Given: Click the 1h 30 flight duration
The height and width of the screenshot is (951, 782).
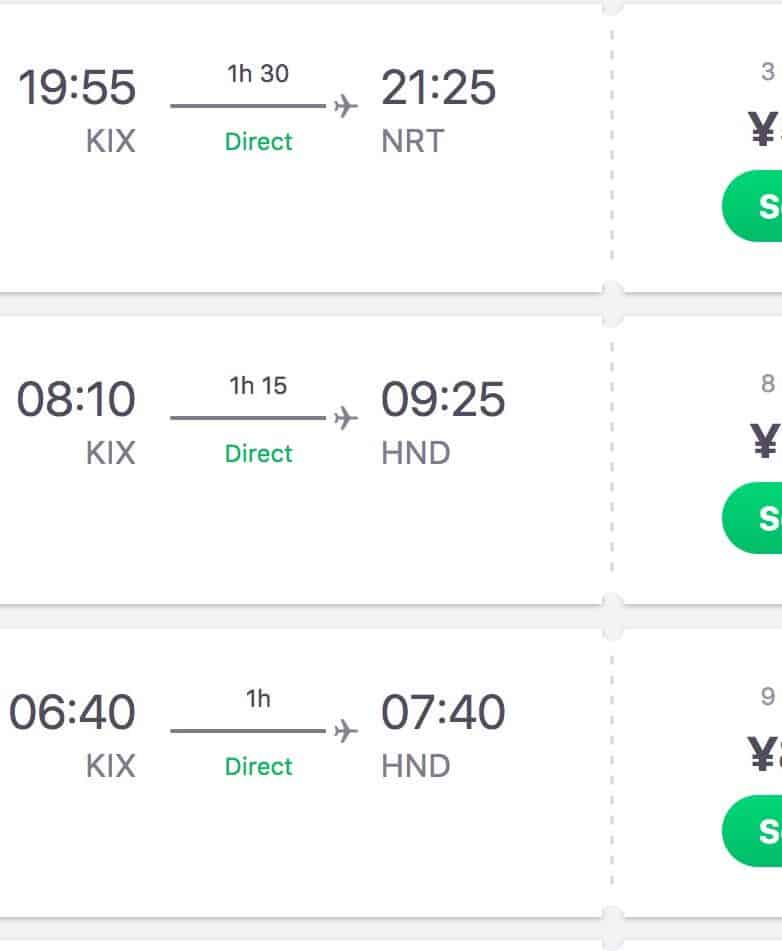Looking at the screenshot, I should click(258, 73).
